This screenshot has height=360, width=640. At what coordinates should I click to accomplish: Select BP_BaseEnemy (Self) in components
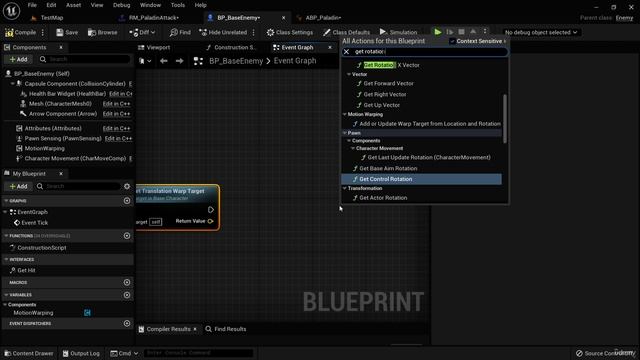tap(42, 73)
